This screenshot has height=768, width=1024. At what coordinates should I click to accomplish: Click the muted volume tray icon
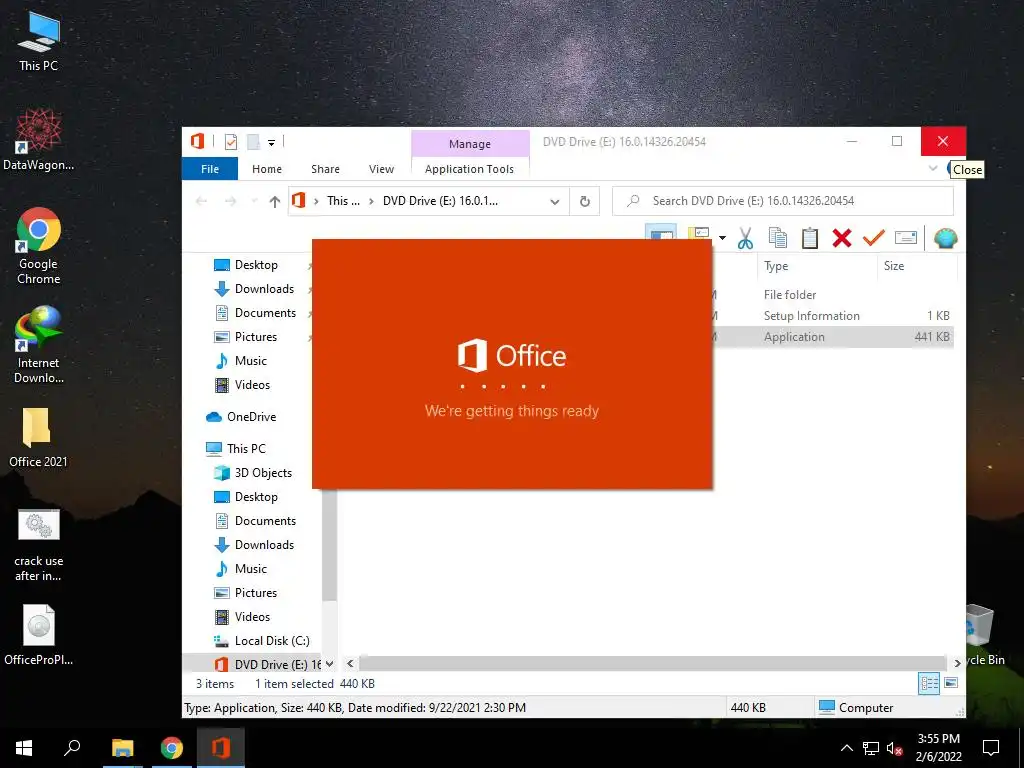(895, 748)
